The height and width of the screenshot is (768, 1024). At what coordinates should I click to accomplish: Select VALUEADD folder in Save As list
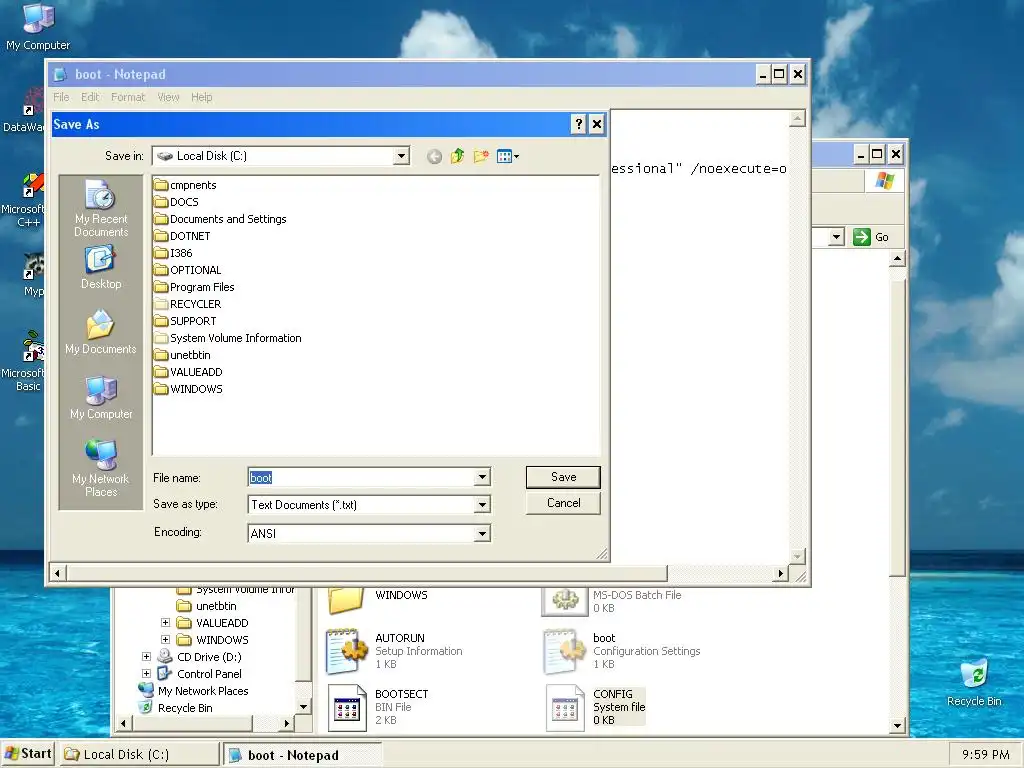189,372
